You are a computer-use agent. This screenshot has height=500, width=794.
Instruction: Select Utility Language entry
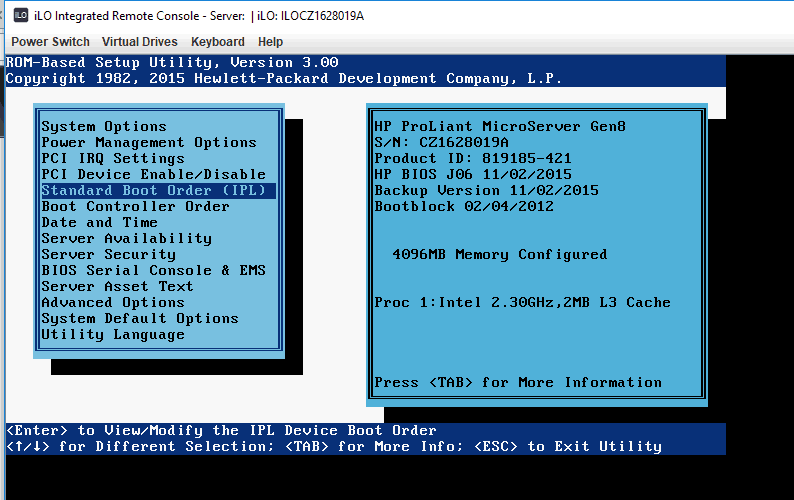pyautogui.click(x=113, y=335)
